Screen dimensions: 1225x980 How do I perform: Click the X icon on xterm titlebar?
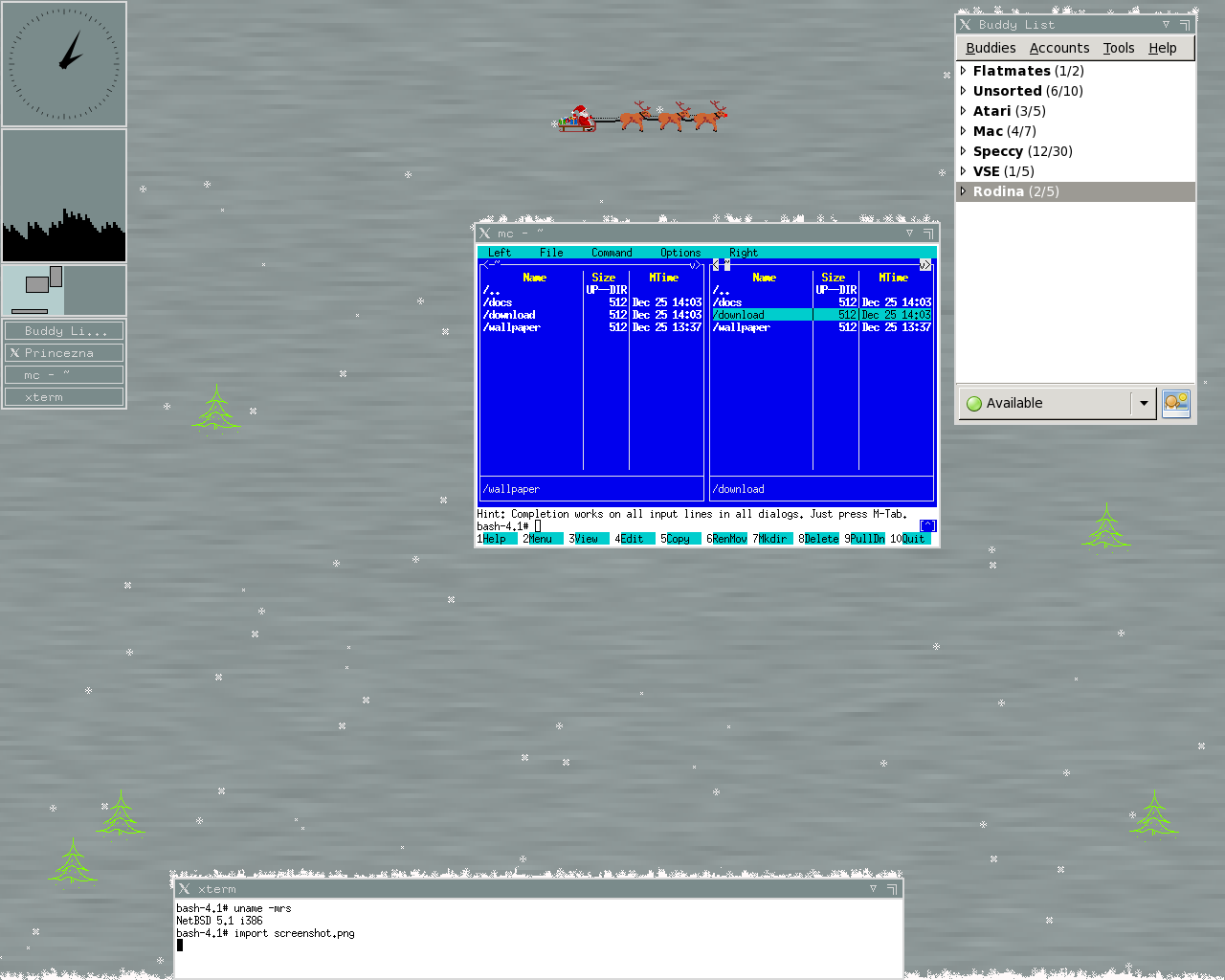184,889
